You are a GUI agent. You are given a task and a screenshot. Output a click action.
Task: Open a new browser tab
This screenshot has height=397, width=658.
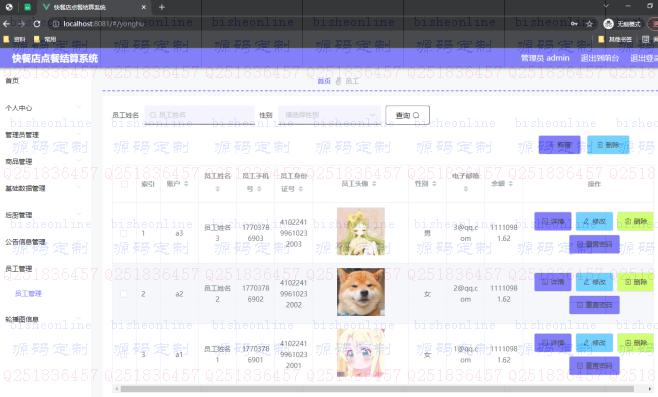162,7
